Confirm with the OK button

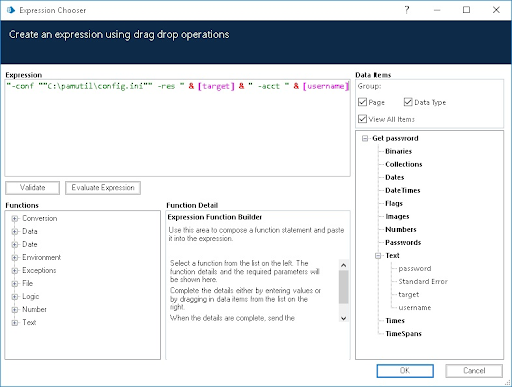[405, 371]
